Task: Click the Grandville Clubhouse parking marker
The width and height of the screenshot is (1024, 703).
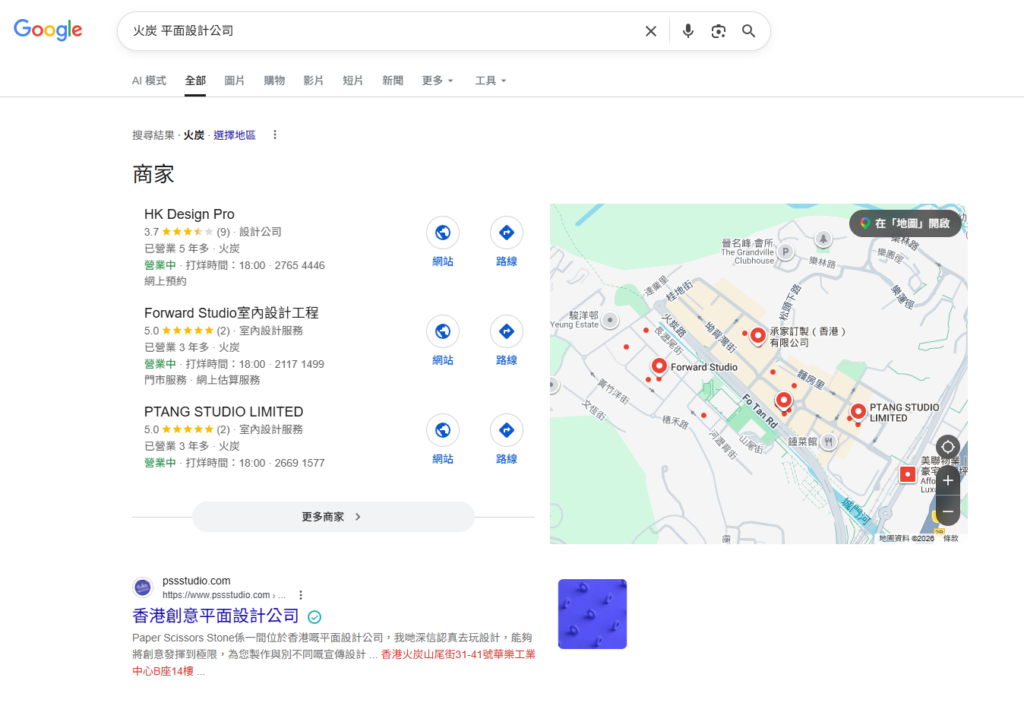Action: tap(786, 252)
